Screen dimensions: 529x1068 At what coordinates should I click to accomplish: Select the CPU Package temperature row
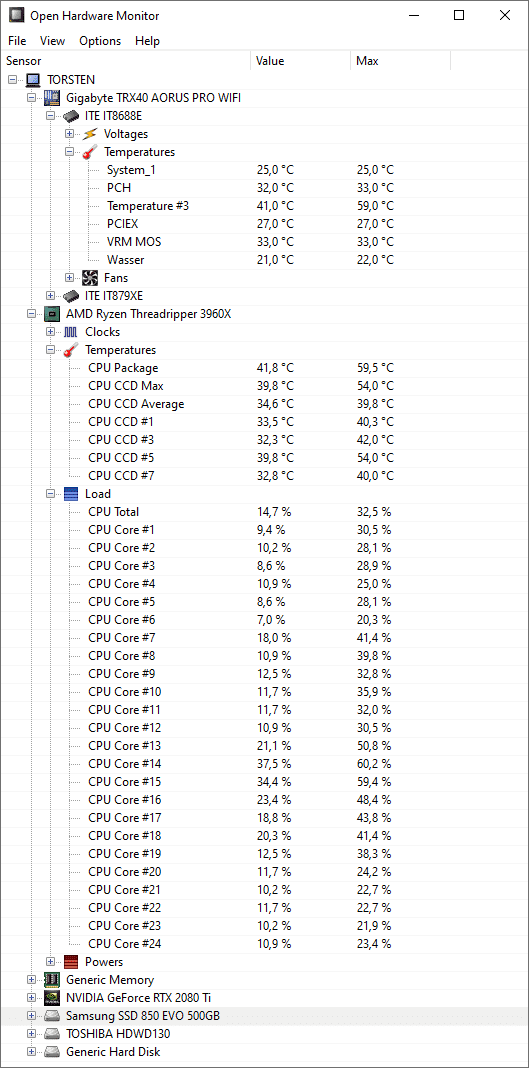(264, 368)
